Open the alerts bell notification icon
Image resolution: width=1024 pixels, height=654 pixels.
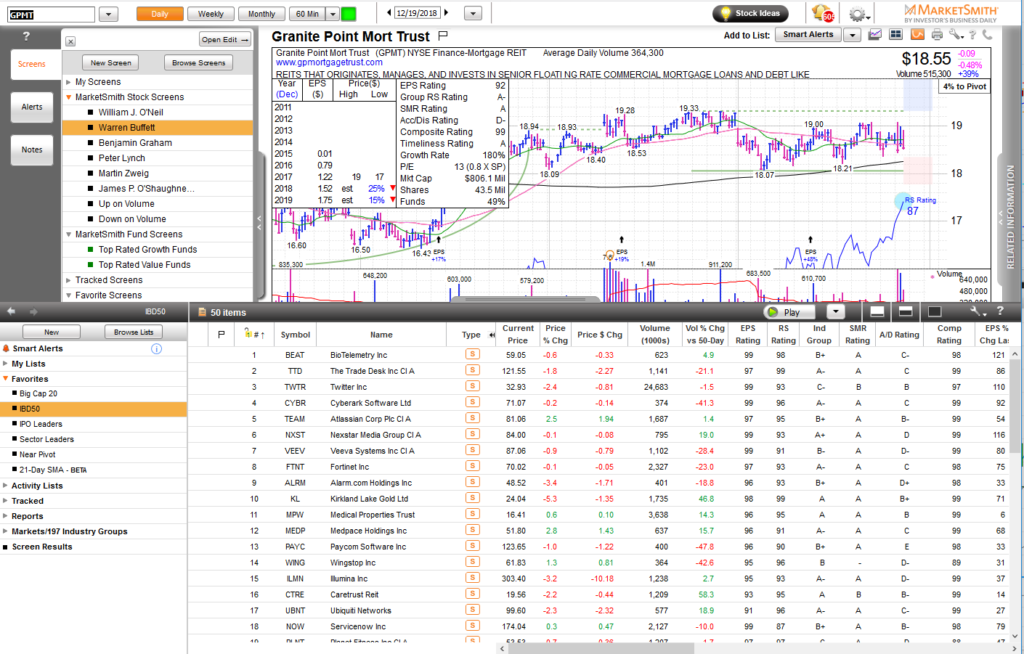point(822,13)
